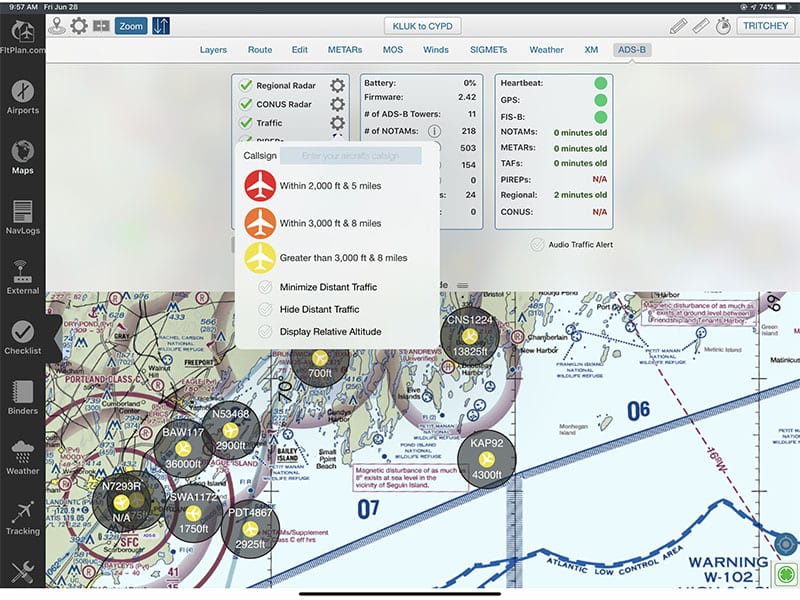Select KAP92 traffic target on map
The height and width of the screenshot is (600, 800).
(x=486, y=459)
